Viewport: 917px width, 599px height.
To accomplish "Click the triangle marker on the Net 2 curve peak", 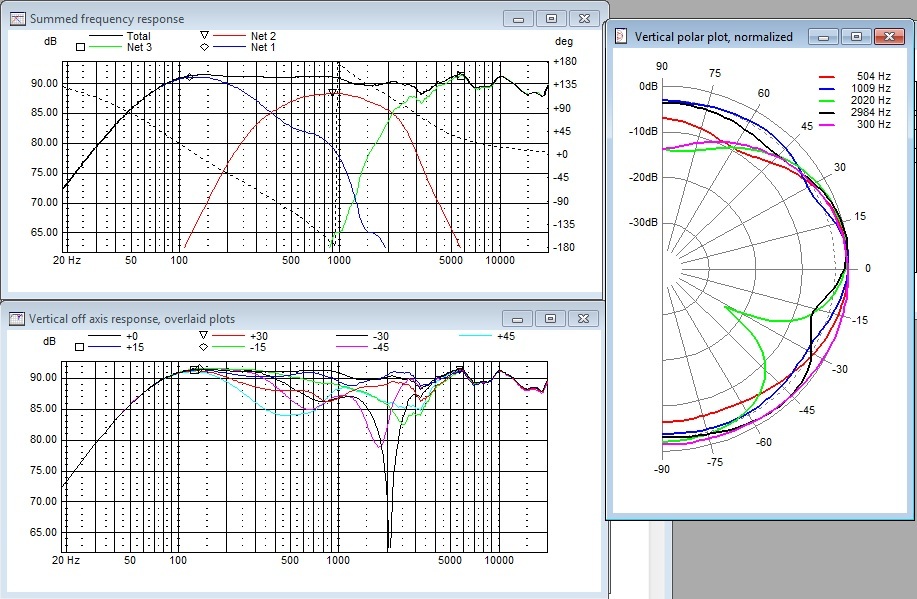I will tap(333, 93).
